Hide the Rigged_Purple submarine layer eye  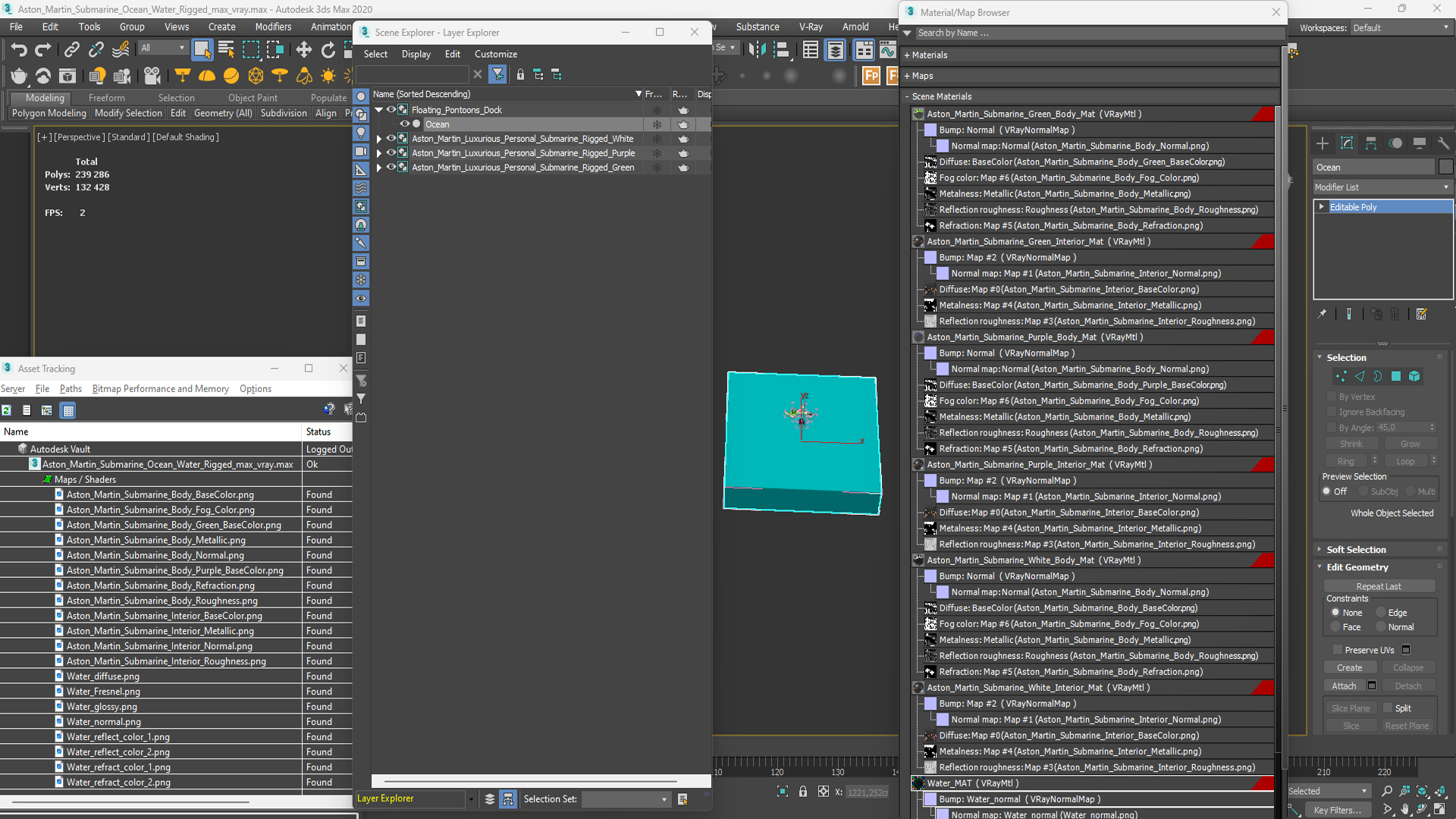pyautogui.click(x=391, y=153)
